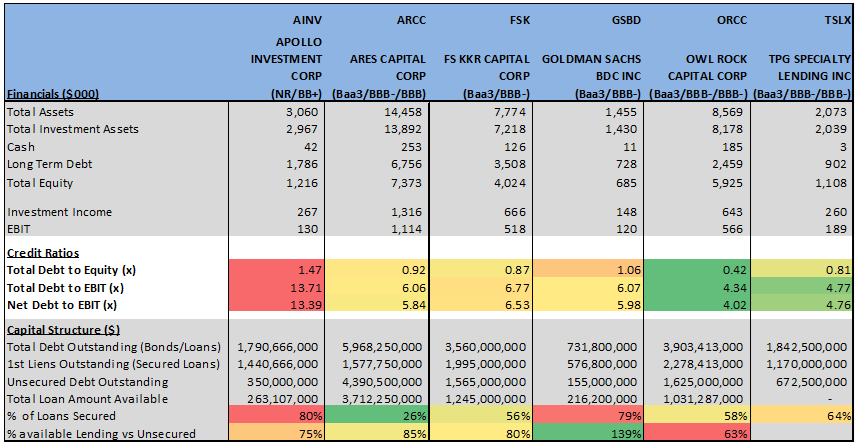Click the Capital Structure ($) heading
This screenshot has width=859, height=446.
coord(63,330)
